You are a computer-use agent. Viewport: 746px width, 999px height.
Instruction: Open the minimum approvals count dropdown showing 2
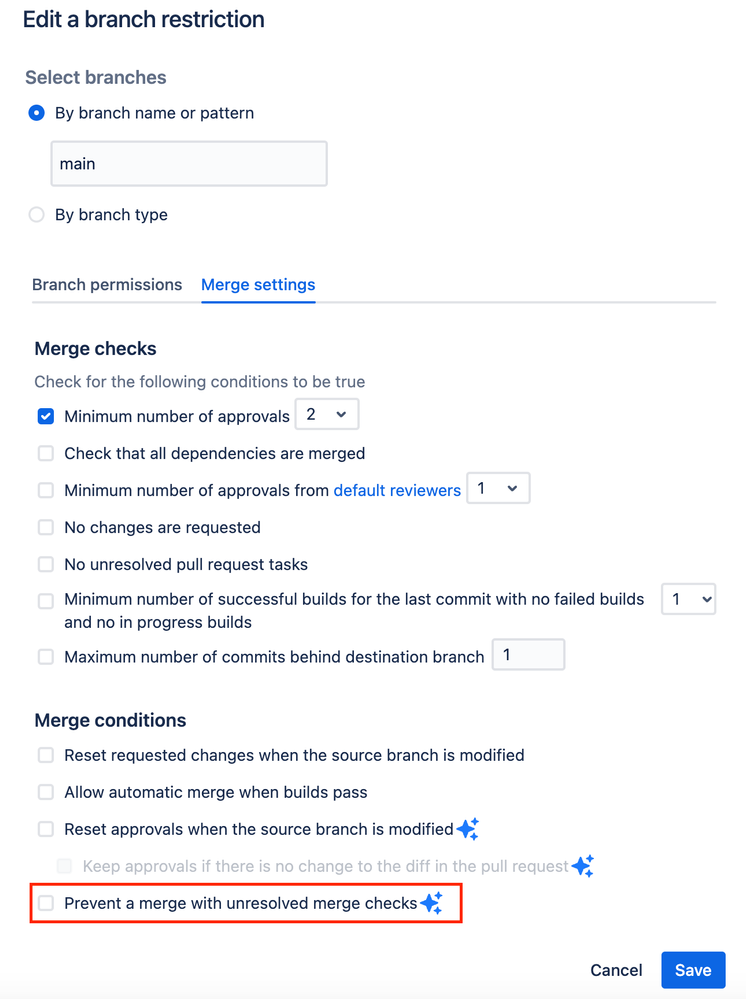click(x=326, y=413)
